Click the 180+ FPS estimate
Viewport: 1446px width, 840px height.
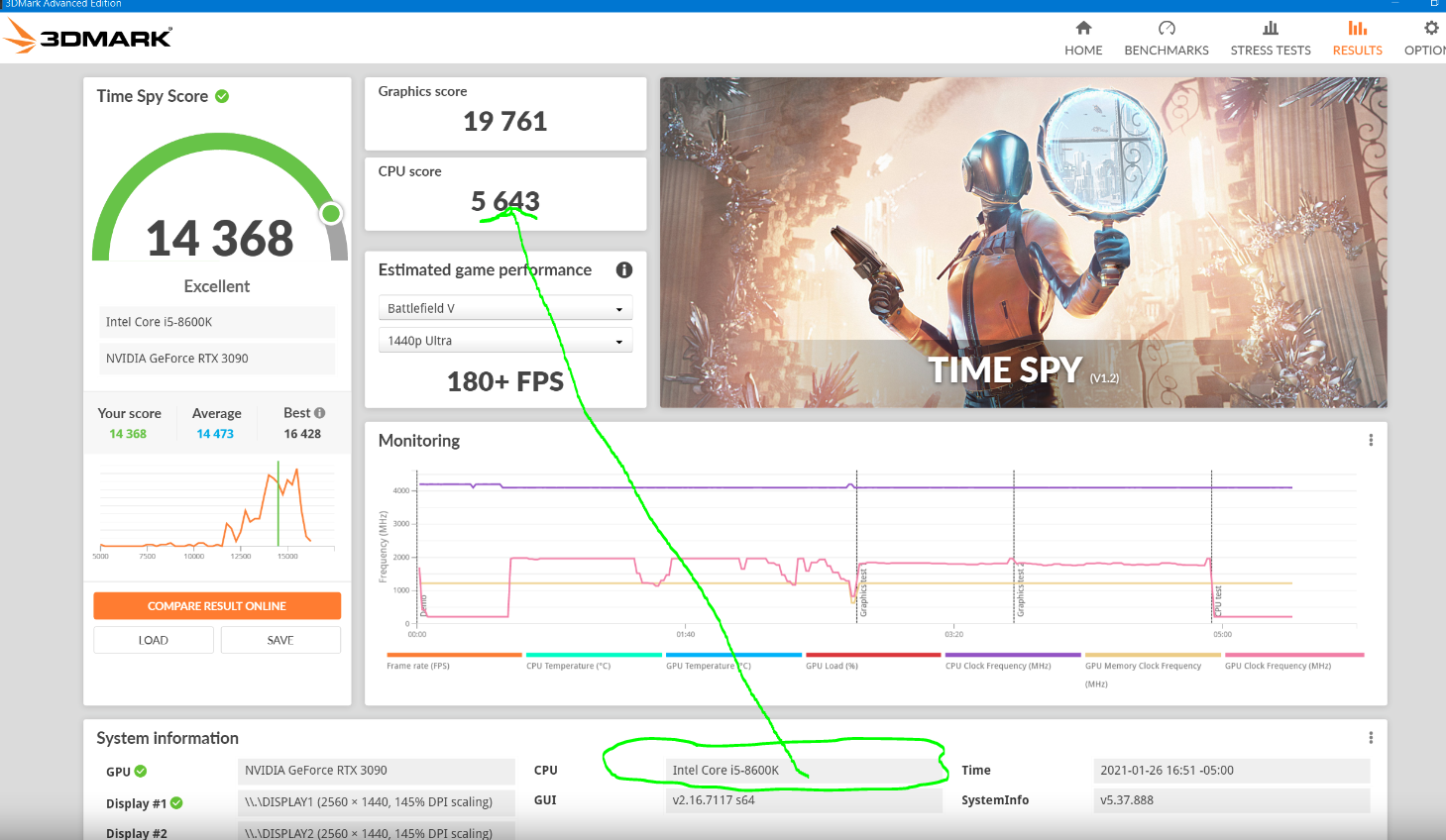(x=505, y=381)
